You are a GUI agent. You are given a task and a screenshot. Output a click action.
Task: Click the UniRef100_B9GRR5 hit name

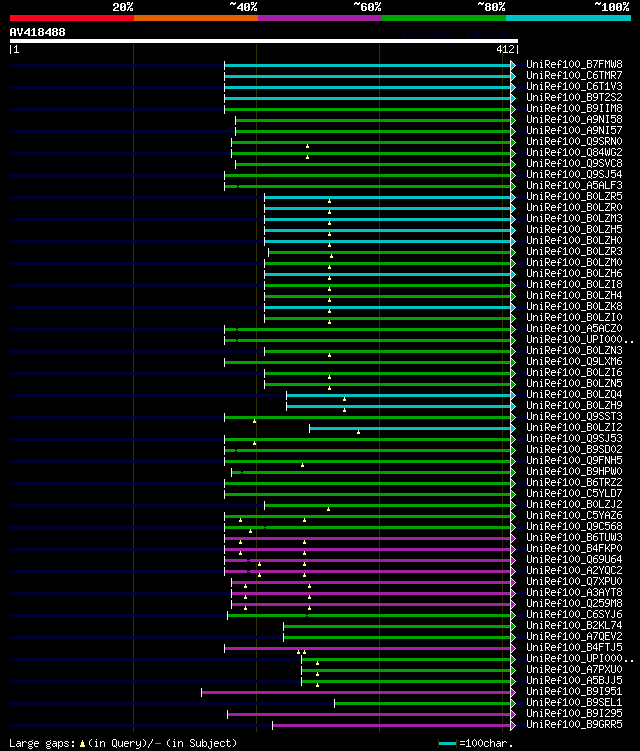click(x=574, y=725)
